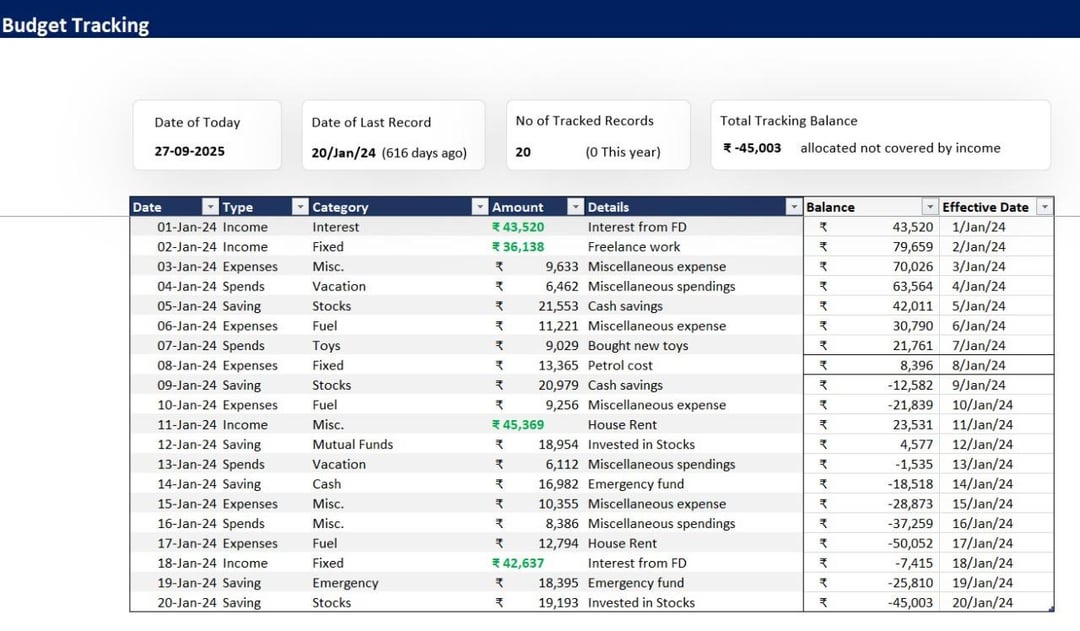Select the Budget Tracking title banner
Screen dimensions: 1080x631
tap(76, 25)
